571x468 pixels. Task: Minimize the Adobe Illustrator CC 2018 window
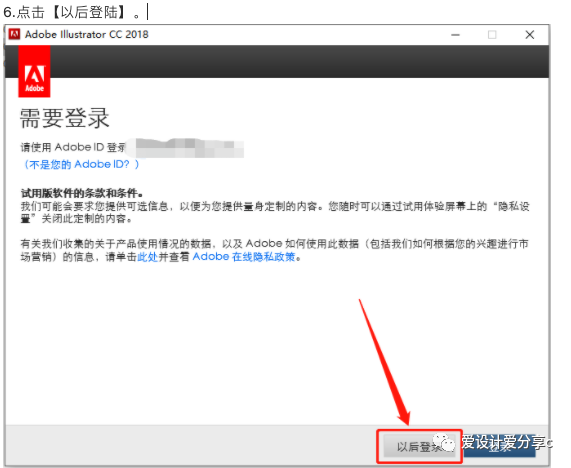point(455,35)
